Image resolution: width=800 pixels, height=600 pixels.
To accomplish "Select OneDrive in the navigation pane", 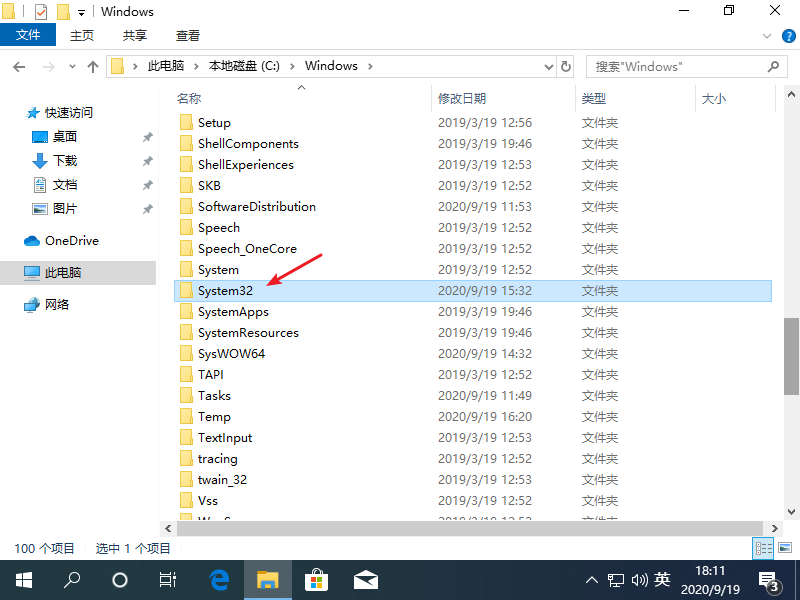I will pyautogui.click(x=71, y=241).
